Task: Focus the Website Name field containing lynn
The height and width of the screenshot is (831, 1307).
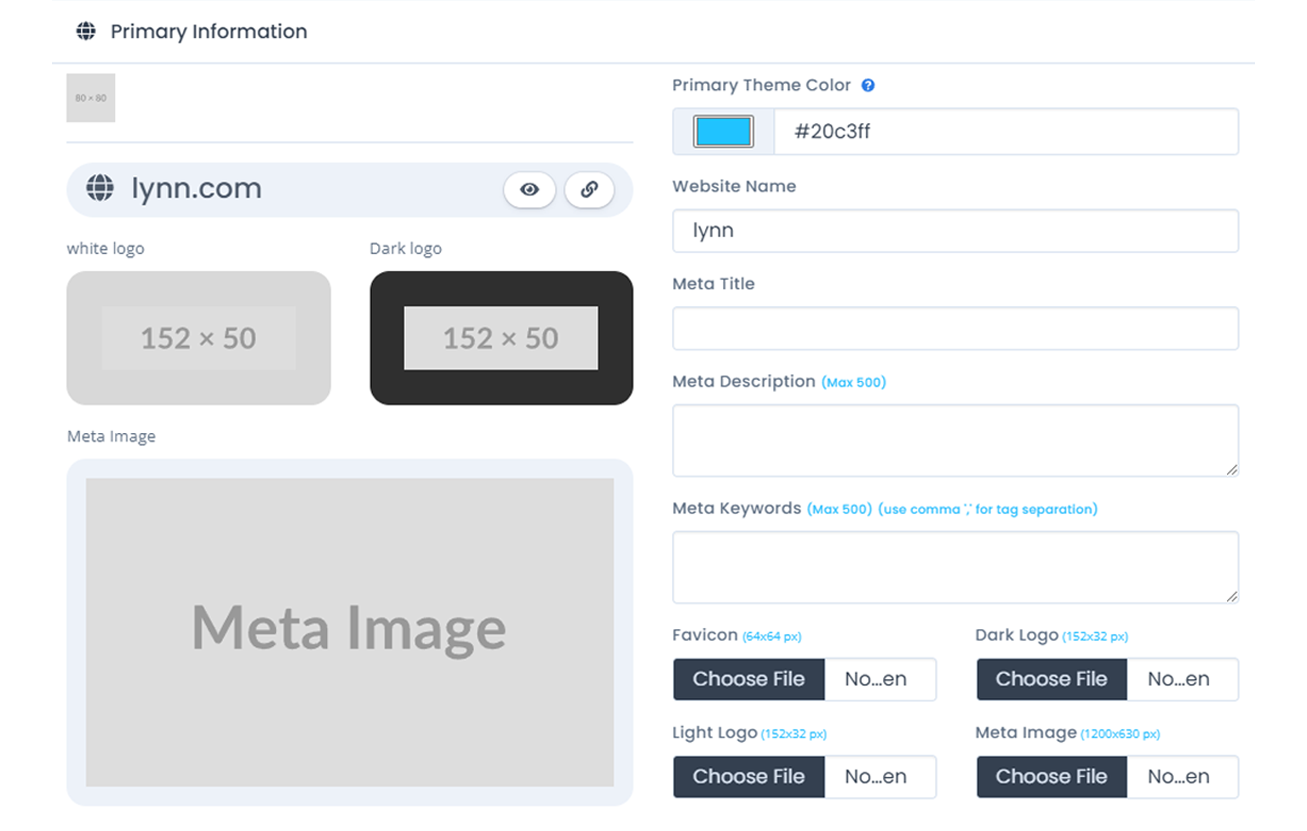Action: coord(955,230)
